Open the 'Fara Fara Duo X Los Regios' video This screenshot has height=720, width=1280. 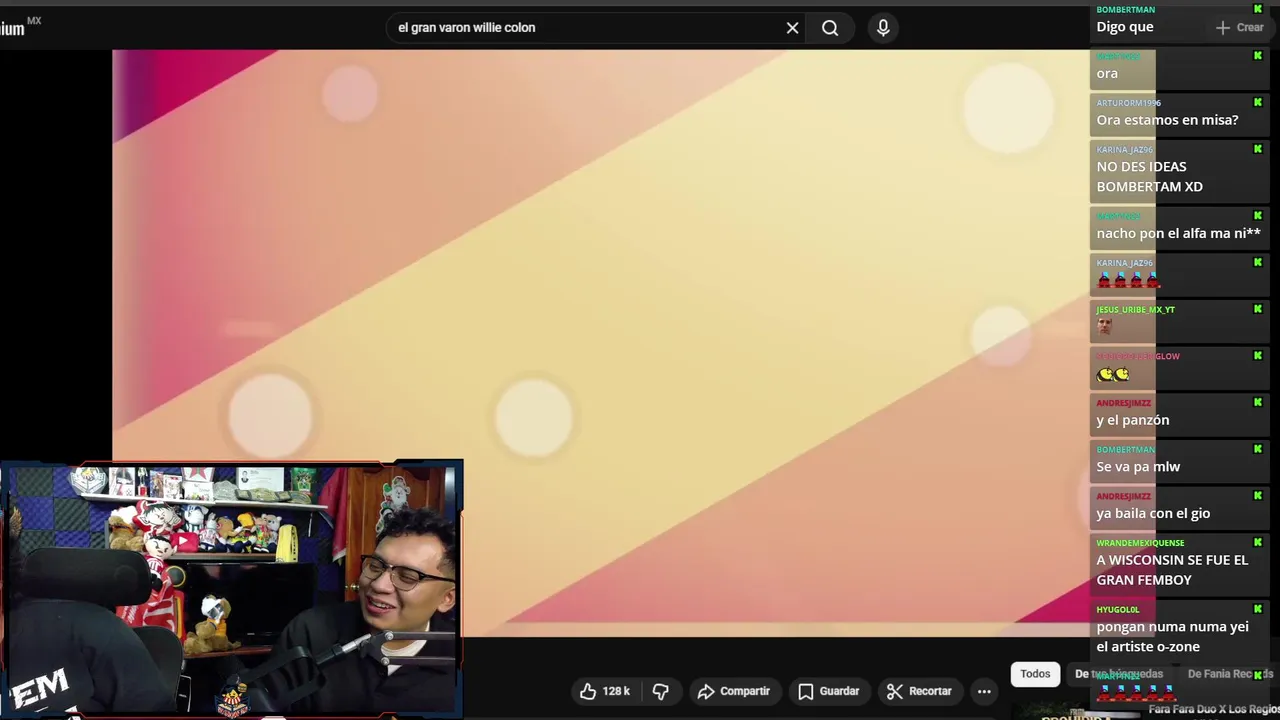pyautogui.click(x=1213, y=709)
